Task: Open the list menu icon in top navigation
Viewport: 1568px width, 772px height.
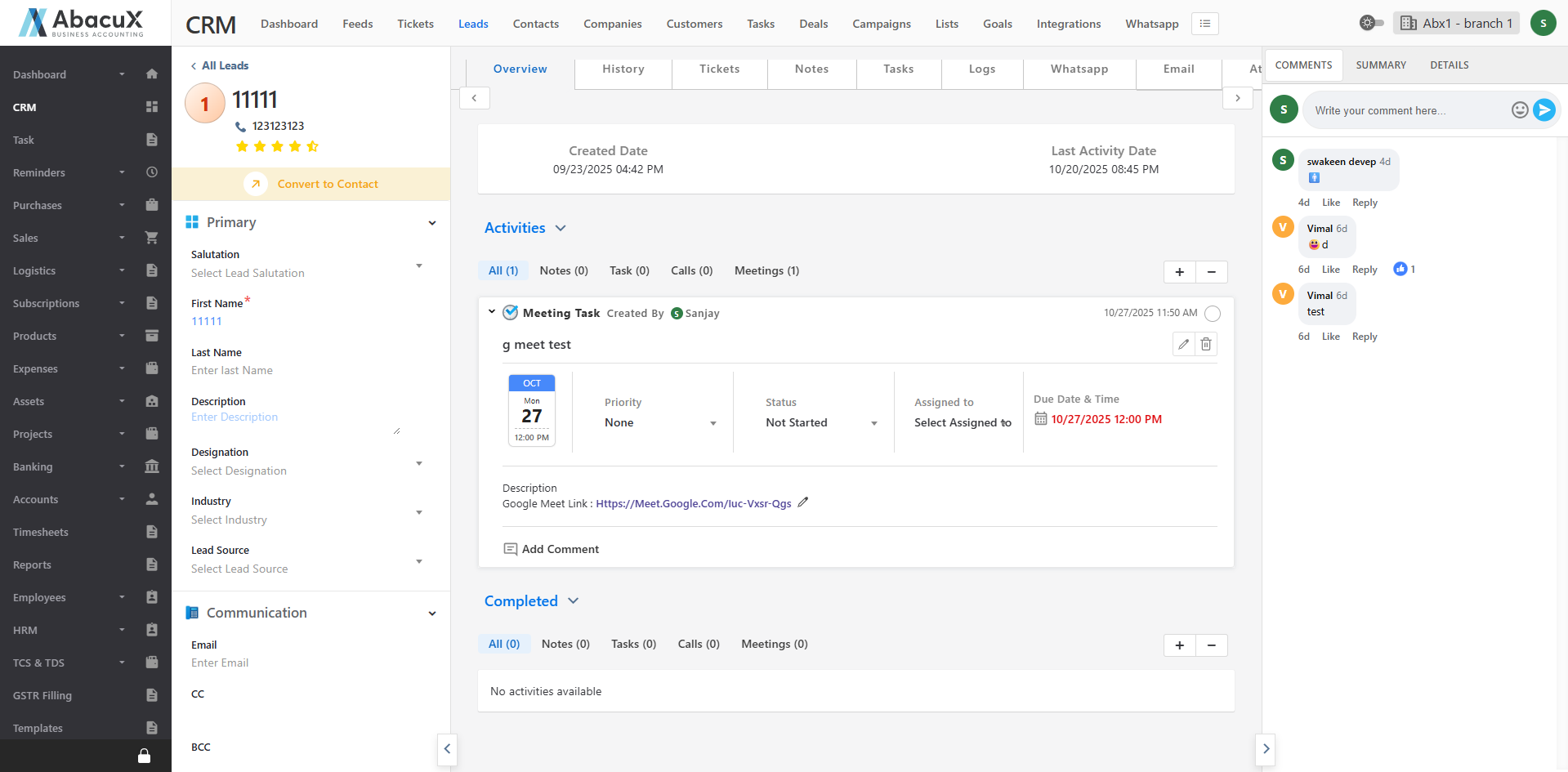Action: tap(1204, 24)
